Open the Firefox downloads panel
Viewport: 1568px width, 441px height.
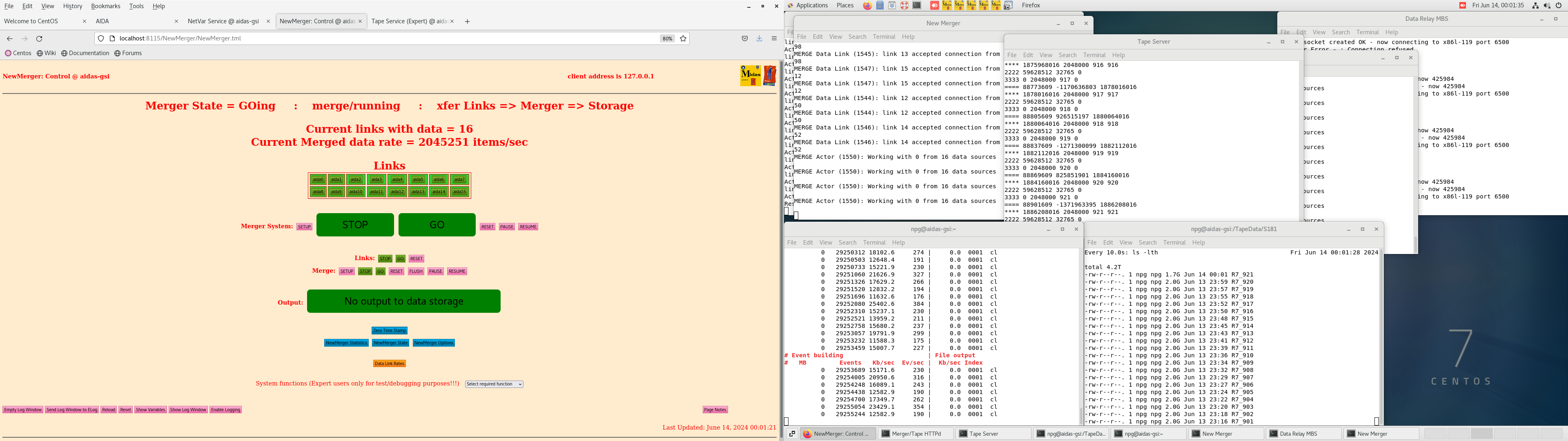(759, 38)
